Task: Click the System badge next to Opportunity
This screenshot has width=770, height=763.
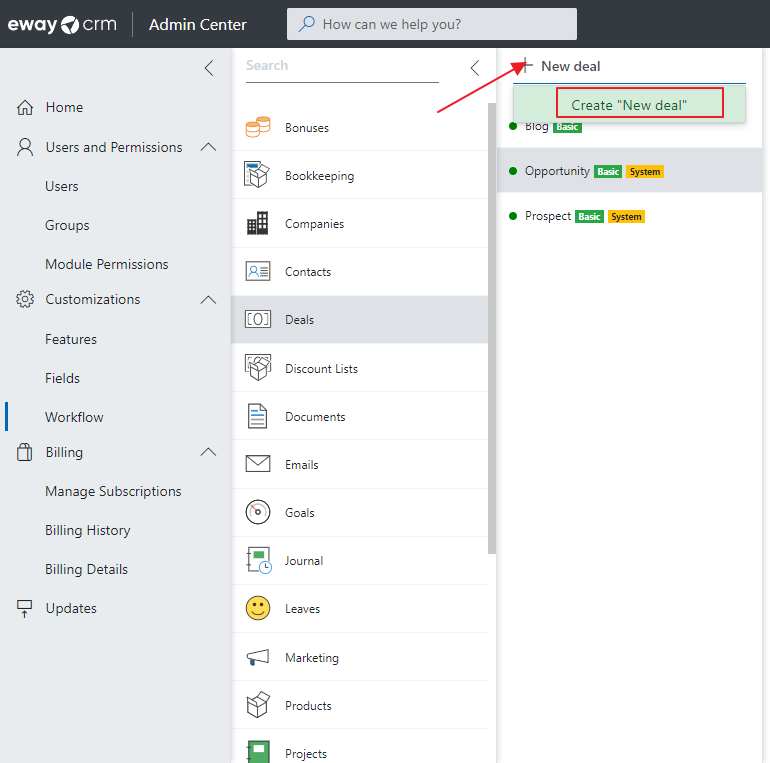Action: [x=645, y=171]
